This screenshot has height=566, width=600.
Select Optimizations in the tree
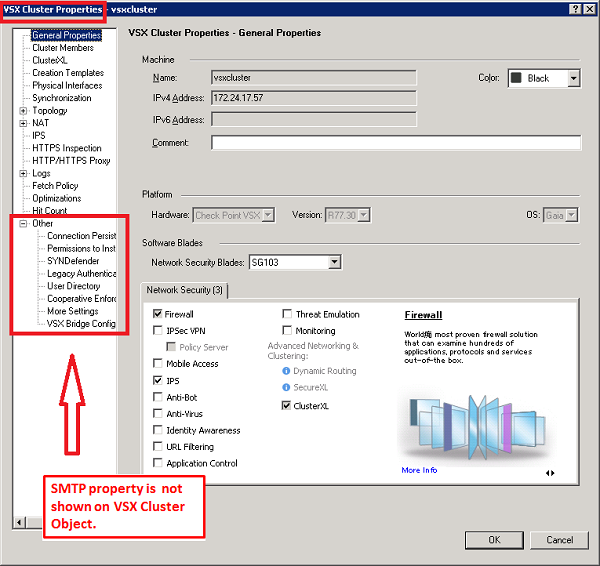click(x=57, y=198)
